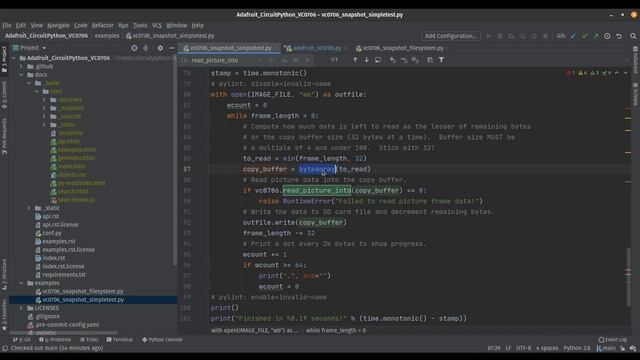Expand the LICENSES folder
Screen dimensions: 640x360
[x=22, y=308]
